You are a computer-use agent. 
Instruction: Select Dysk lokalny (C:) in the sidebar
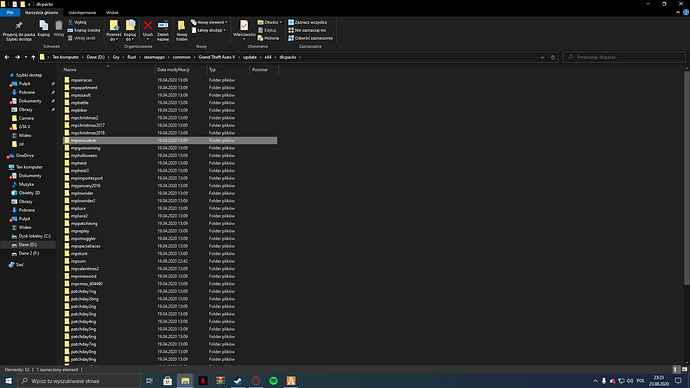pyautogui.click(x=34, y=236)
